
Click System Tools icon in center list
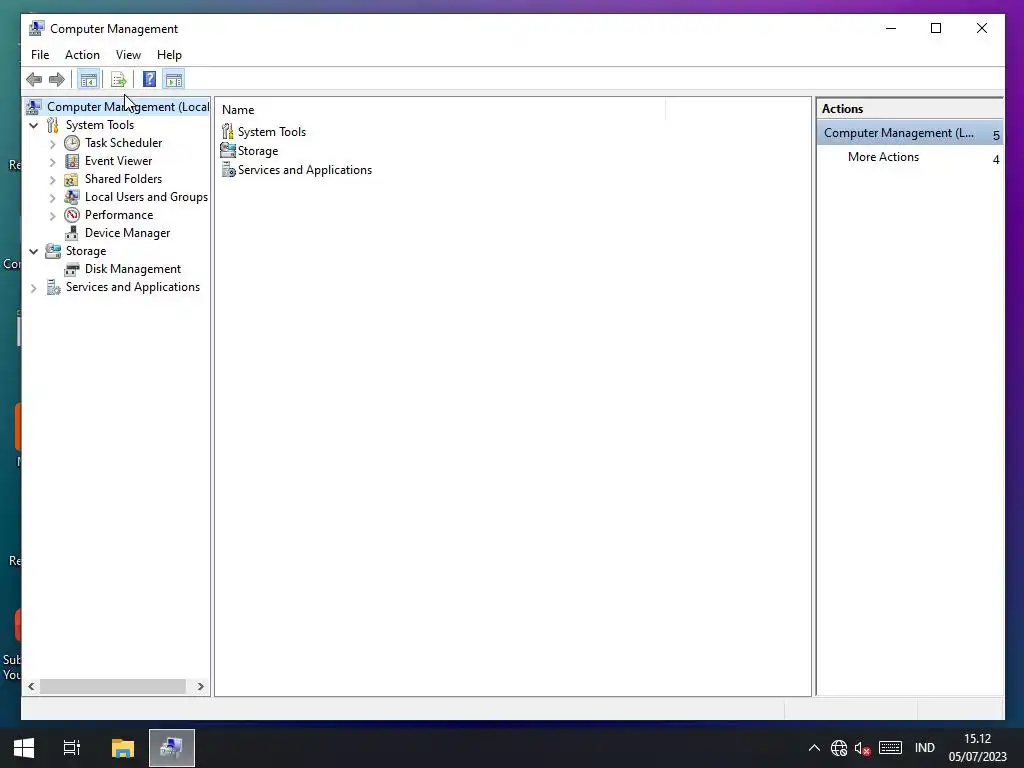(228, 132)
